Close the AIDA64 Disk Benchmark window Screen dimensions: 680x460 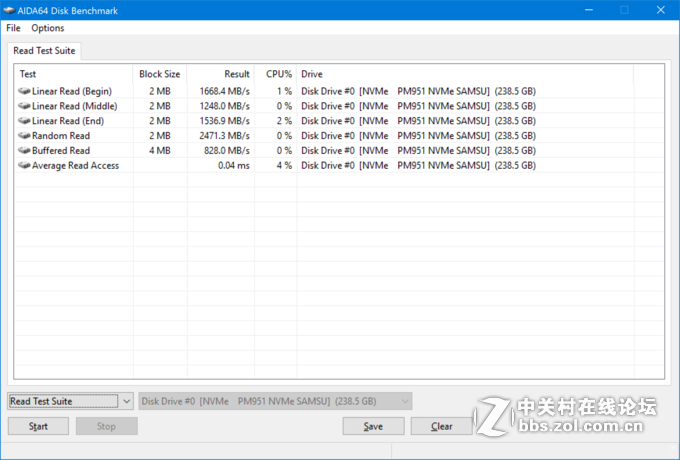click(x=660, y=10)
